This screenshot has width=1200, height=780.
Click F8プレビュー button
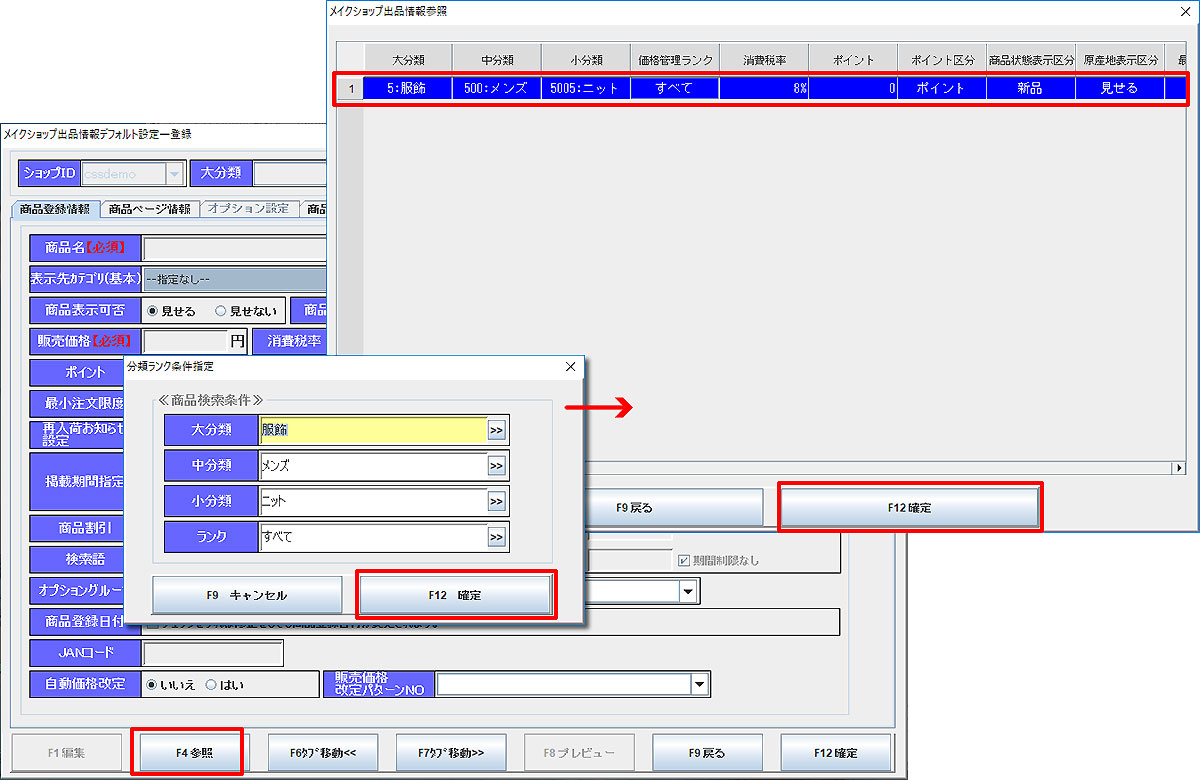pyautogui.click(x=579, y=752)
